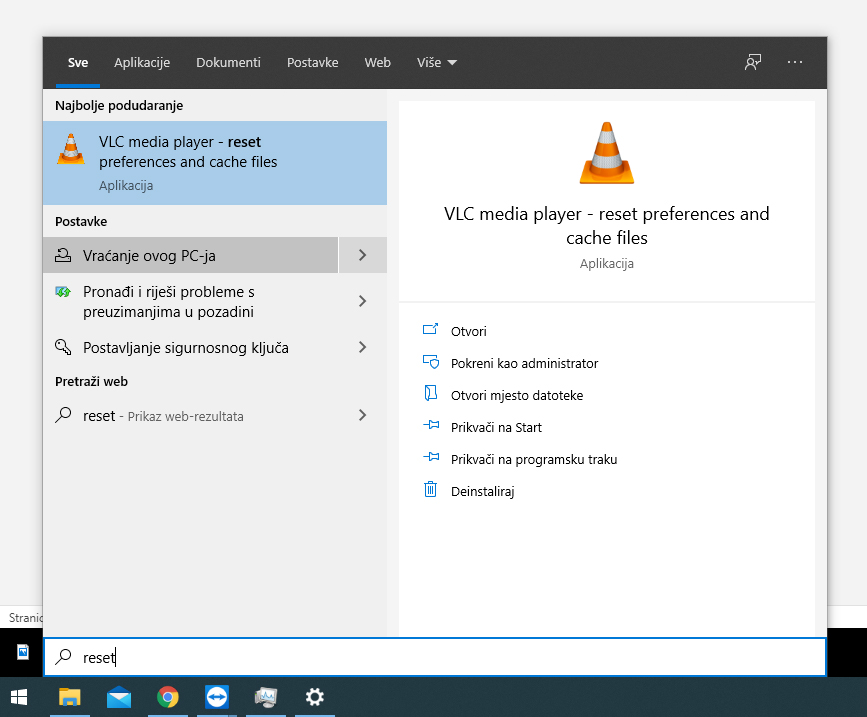This screenshot has width=867, height=717.
Task: Click the key icon beside Postavljanje sigurnosnog ključa
Action: coord(63,347)
